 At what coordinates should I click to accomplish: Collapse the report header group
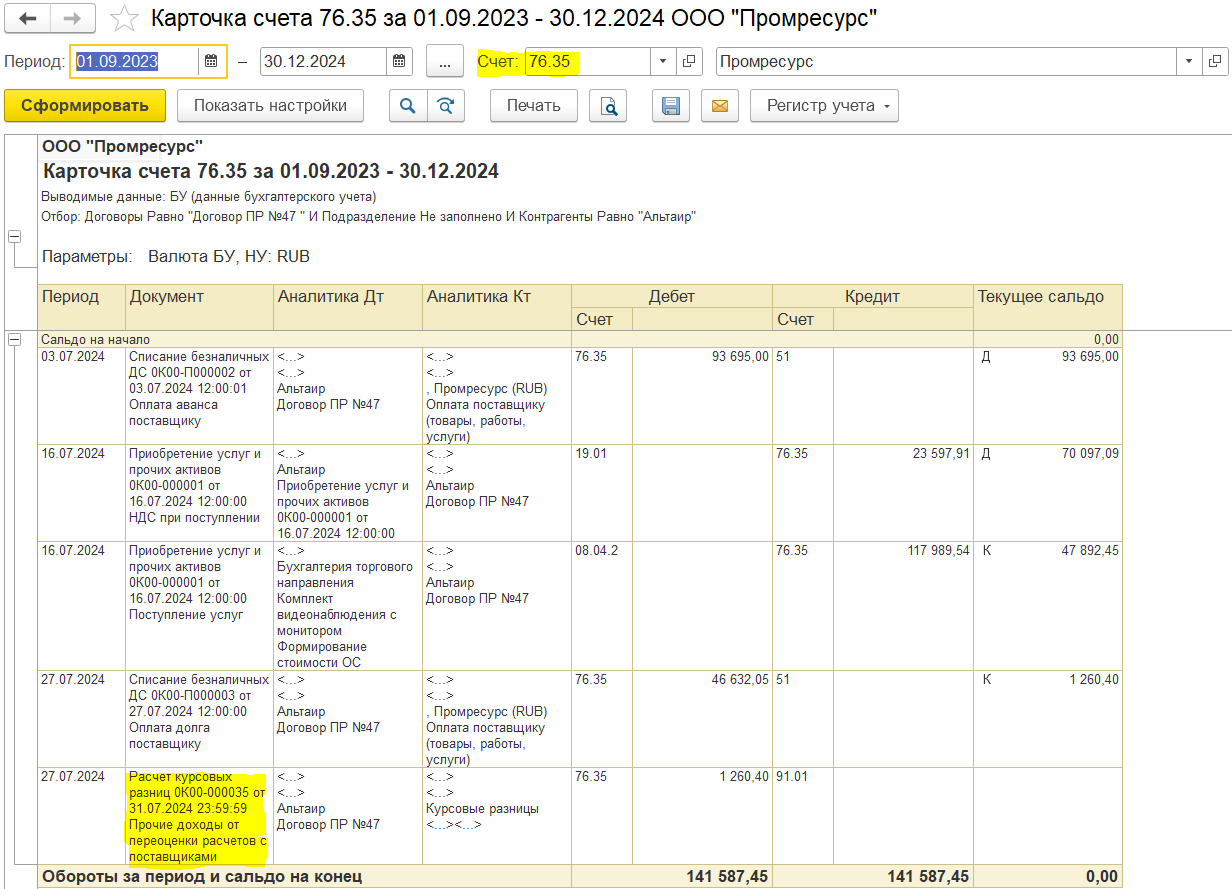tap(14, 237)
